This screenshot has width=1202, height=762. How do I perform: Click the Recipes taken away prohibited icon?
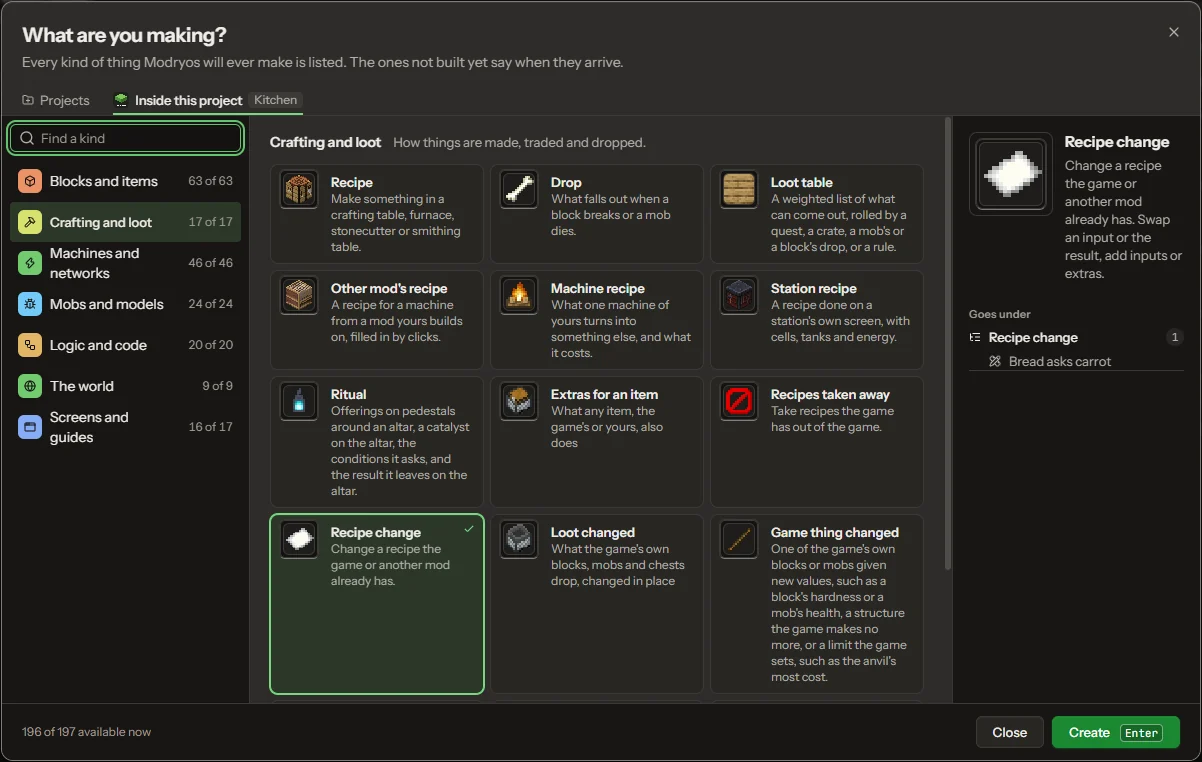pos(739,402)
